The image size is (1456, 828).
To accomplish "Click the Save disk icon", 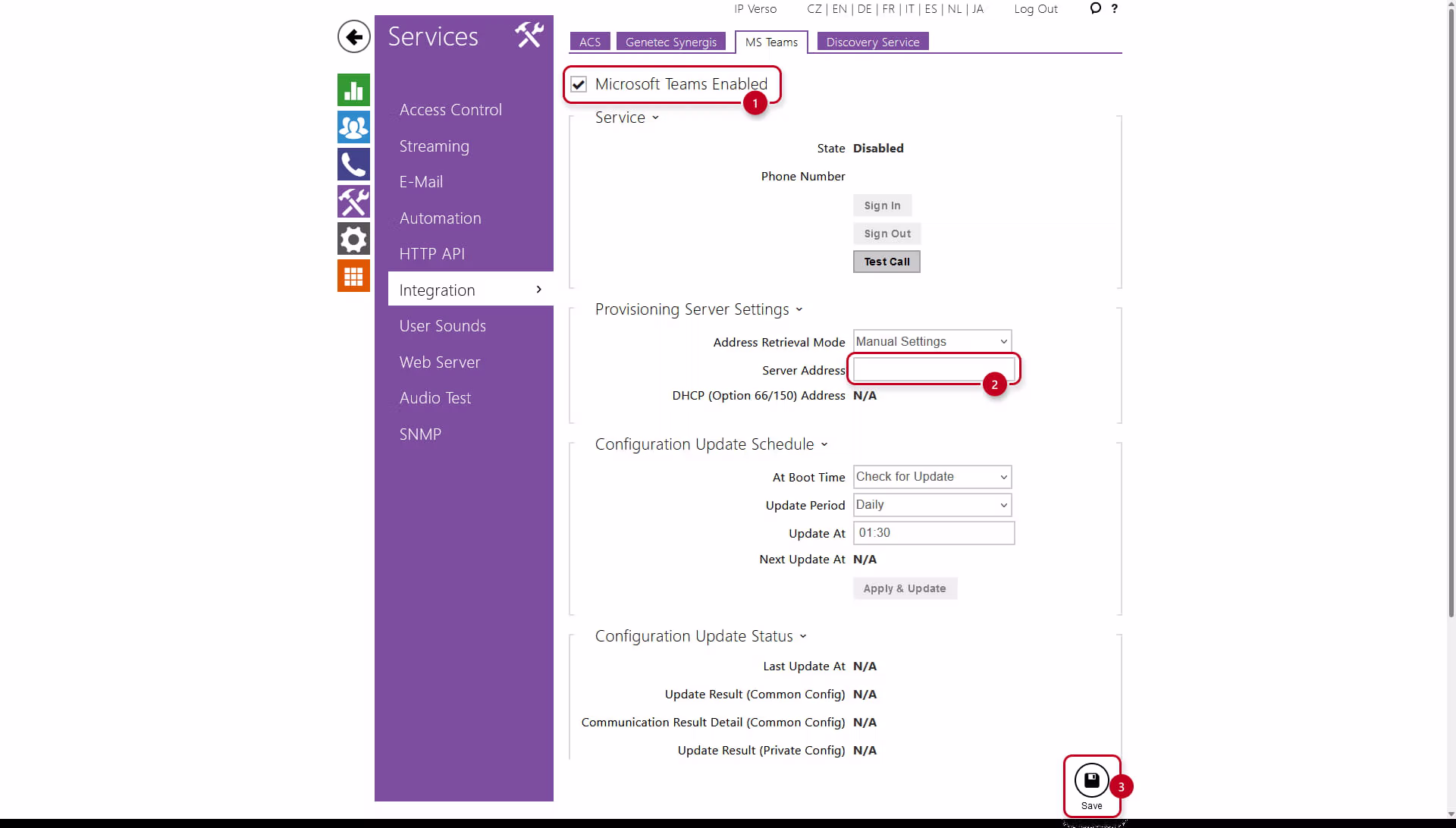I will pos(1091,781).
